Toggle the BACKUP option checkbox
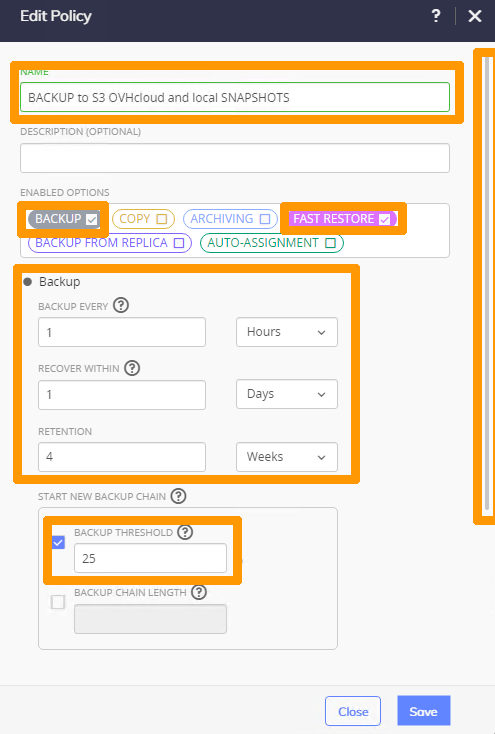Viewport: 495px width, 734px height. tap(92, 219)
